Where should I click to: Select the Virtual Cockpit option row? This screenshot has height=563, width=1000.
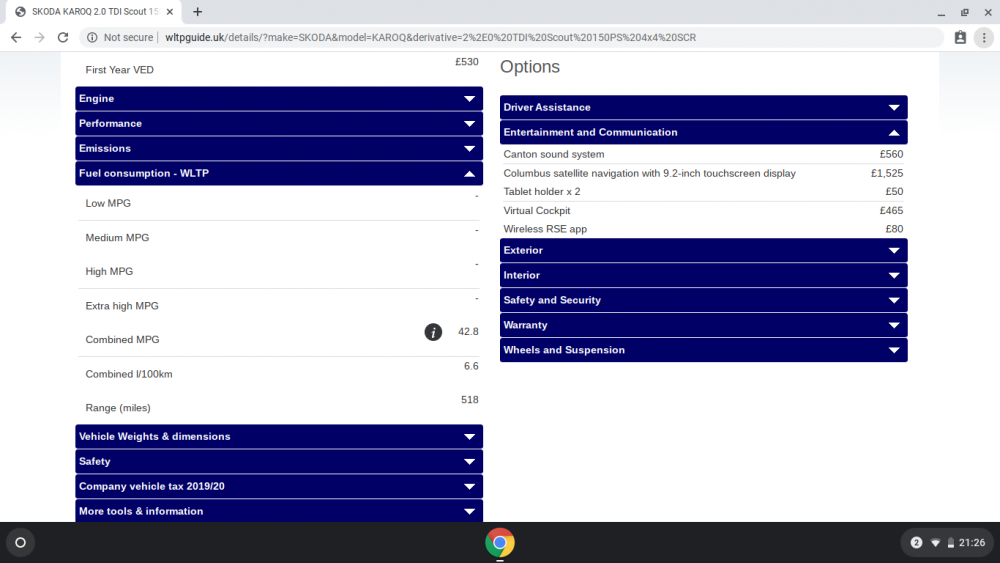[x=703, y=210]
